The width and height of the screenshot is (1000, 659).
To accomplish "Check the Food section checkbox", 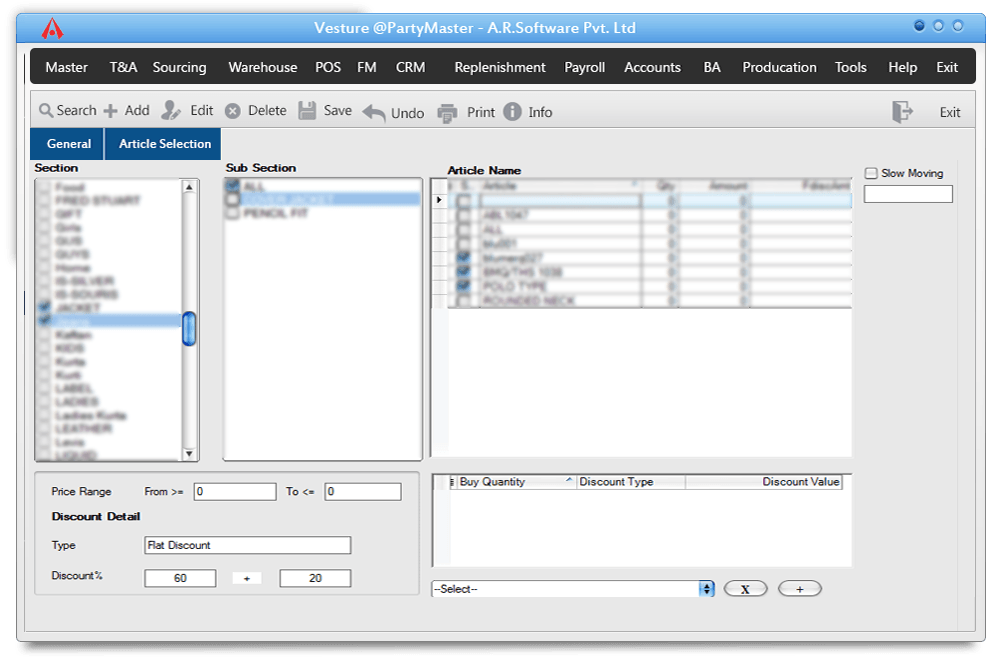I will [44, 187].
